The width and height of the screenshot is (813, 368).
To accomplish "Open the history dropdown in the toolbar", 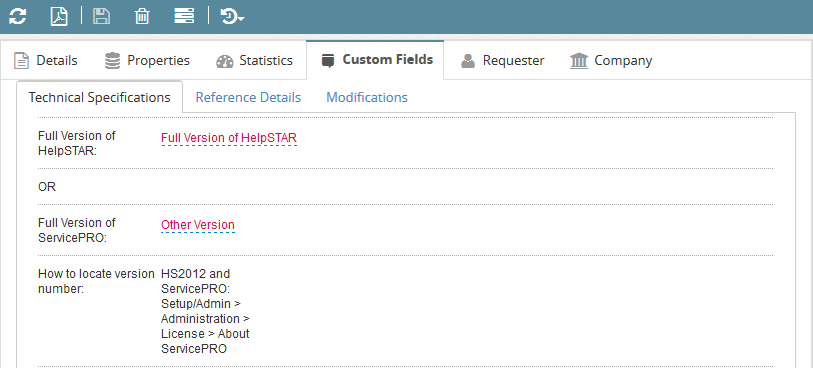I will (x=232, y=16).
